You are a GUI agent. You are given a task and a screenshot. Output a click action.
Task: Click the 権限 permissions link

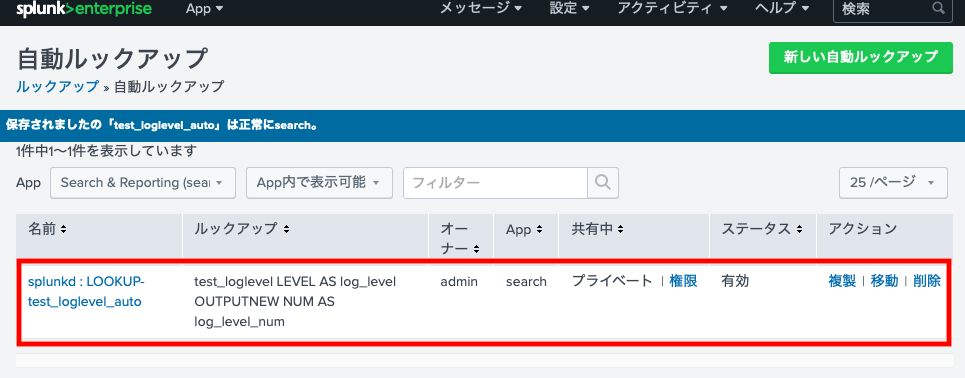[683, 281]
